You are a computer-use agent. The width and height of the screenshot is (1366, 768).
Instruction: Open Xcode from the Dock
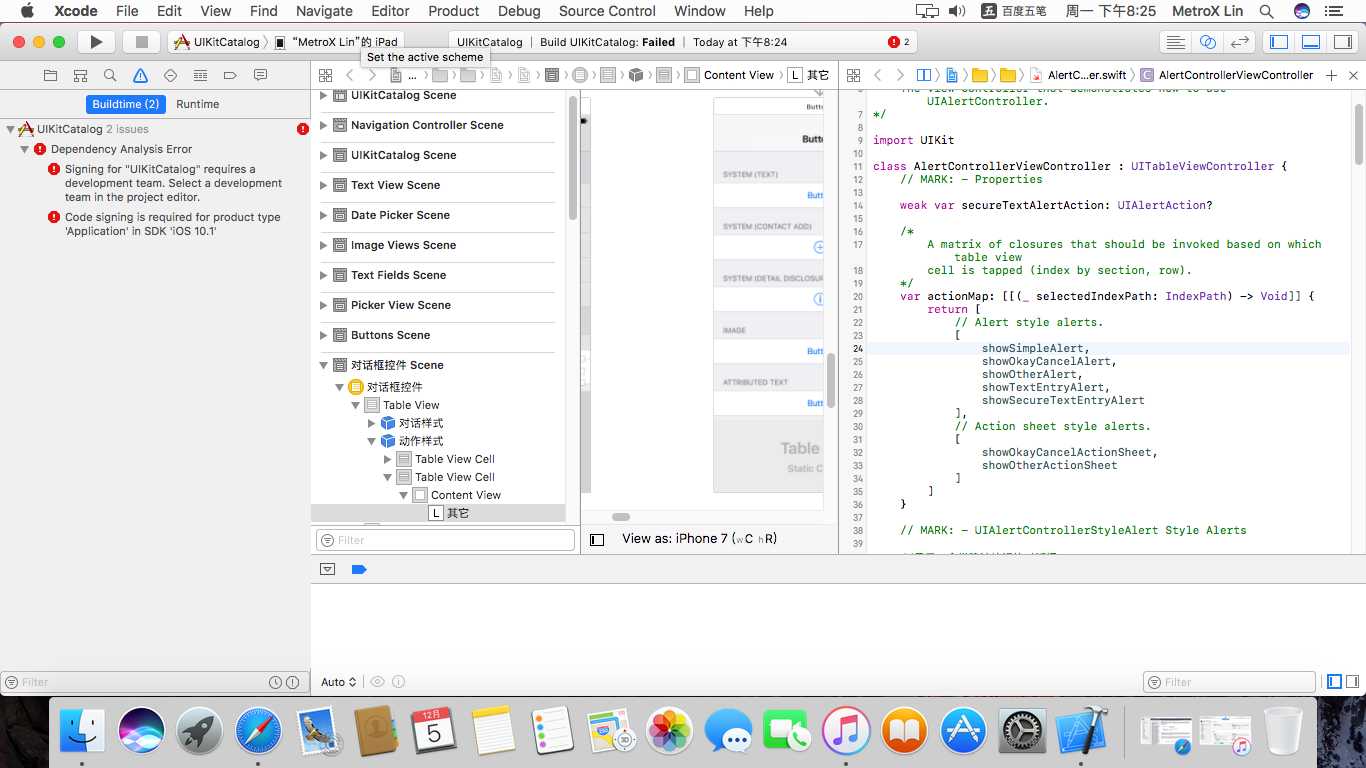(1081, 731)
